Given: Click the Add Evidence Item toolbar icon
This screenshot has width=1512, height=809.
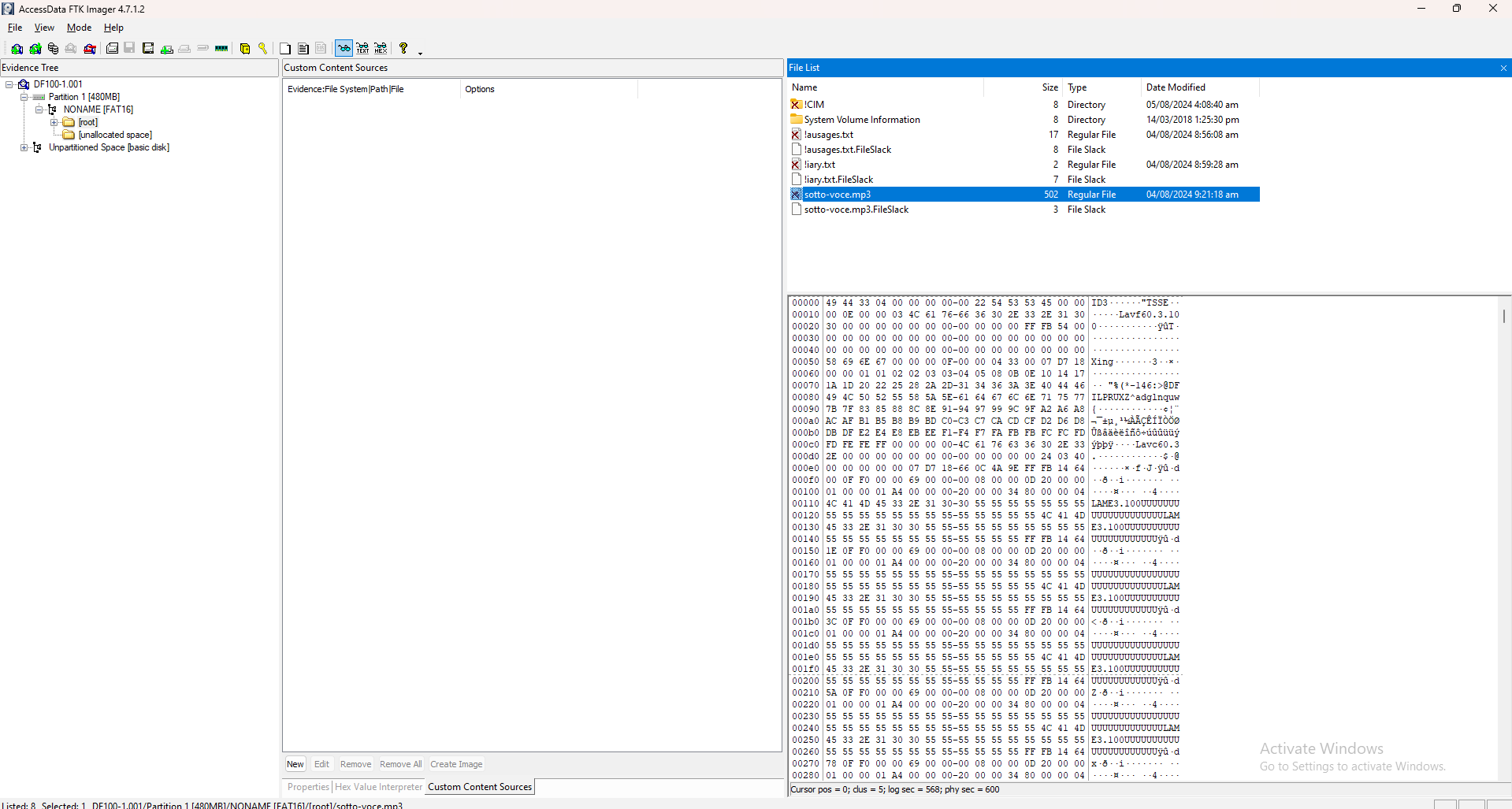Looking at the screenshot, I should tap(17, 49).
